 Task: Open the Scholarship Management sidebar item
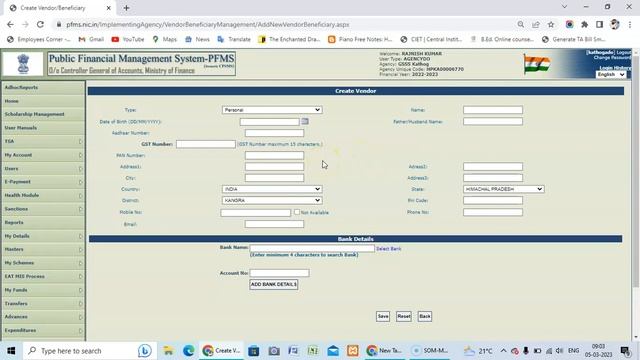[43, 114]
